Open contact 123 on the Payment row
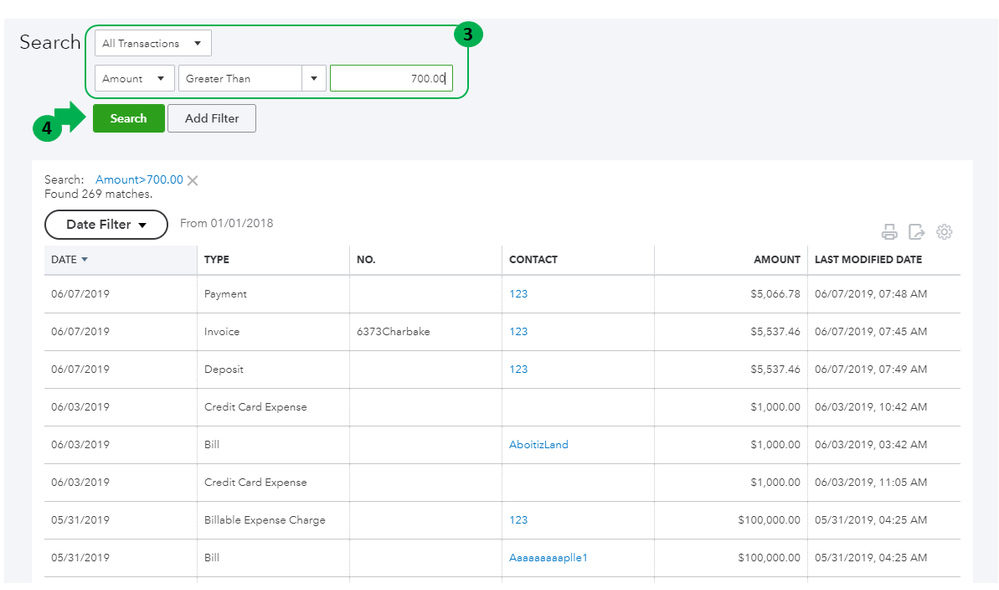999x590 pixels. pos(518,295)
